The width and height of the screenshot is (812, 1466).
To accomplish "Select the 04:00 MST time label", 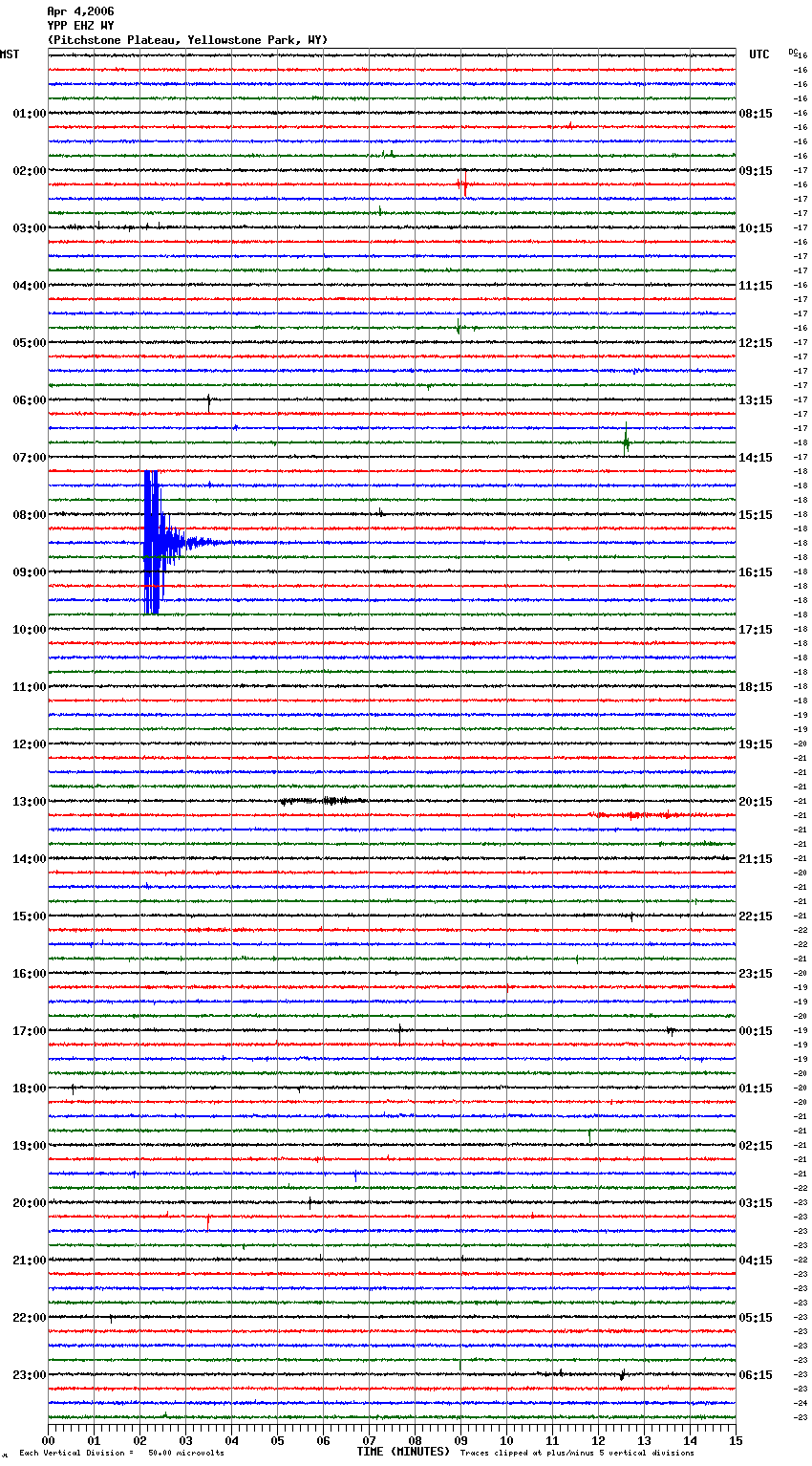I will coord(30,286).
